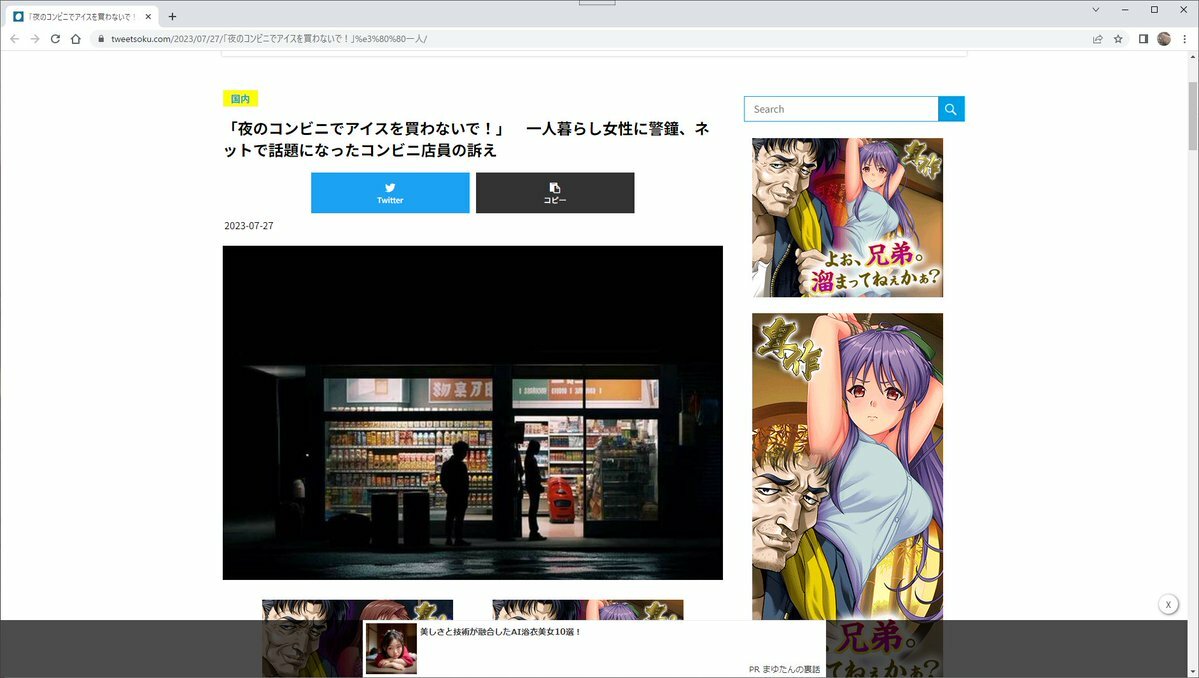Open the Chrome profile avatar
Viewport: 1199px width, 678px height.
[x=1164, y=39]
